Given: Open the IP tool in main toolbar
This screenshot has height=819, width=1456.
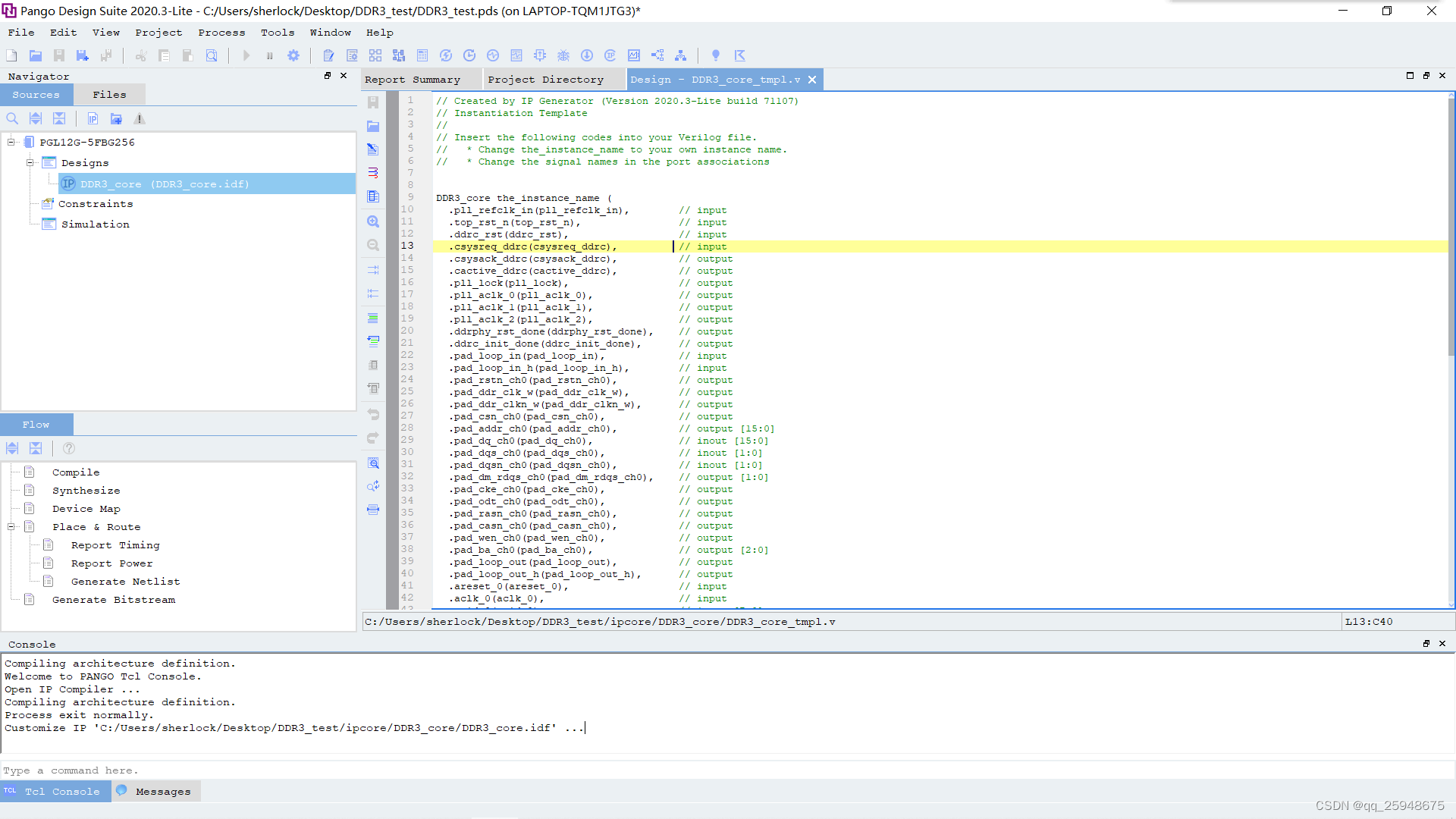Looking at the screenshot, I should (x=610, y=55).
